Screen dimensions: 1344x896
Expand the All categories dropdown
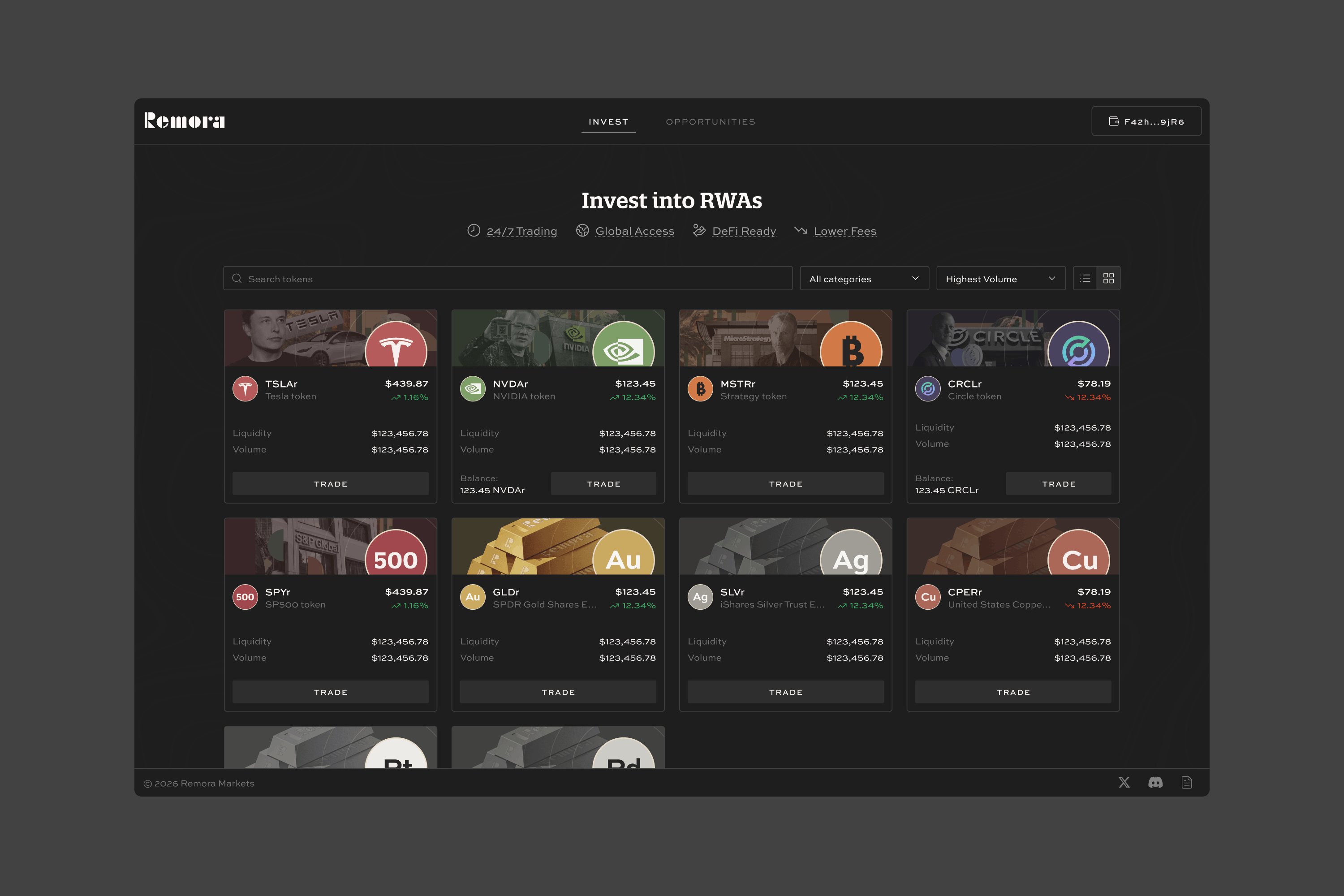(x=865, y=278)
